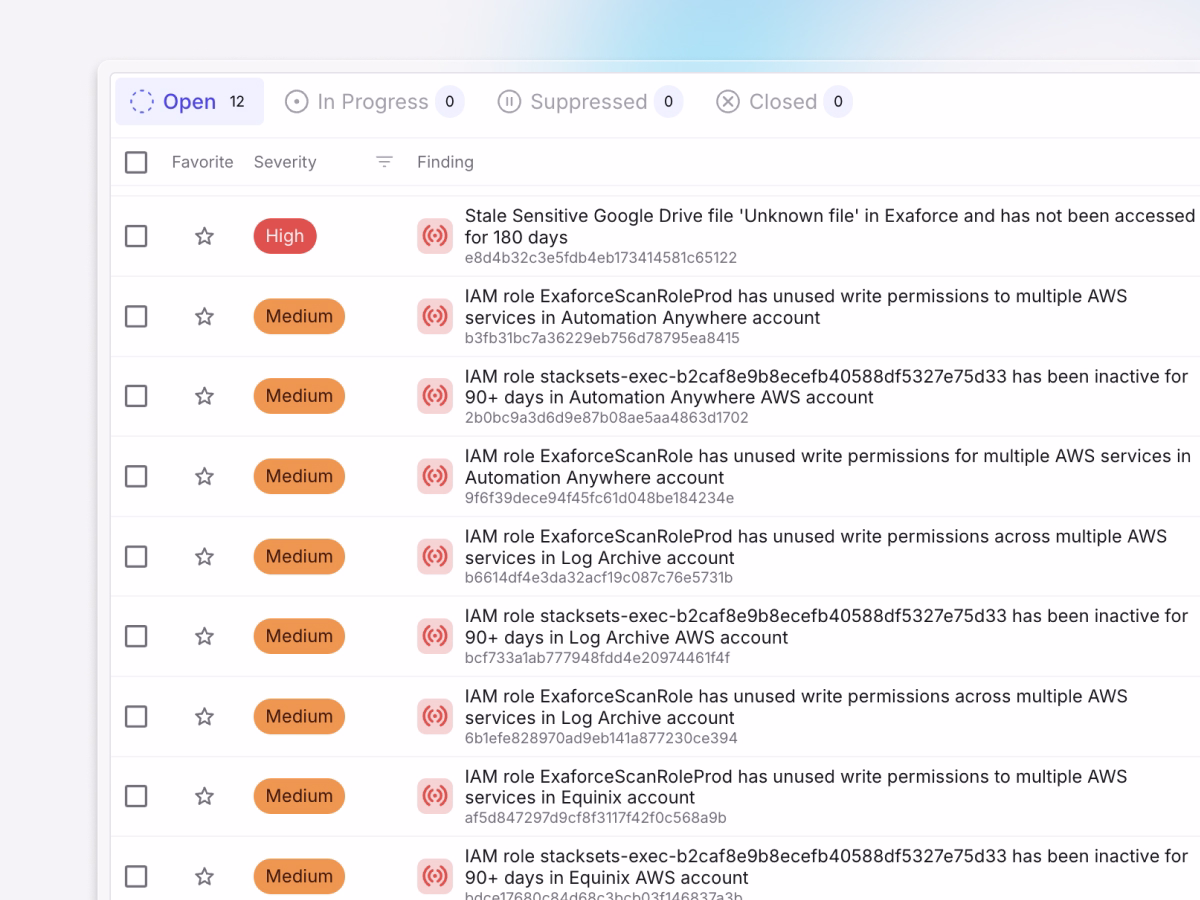1200x900 pixels.
Task: Switch to the Closed tab
Action: coord(783,101)
